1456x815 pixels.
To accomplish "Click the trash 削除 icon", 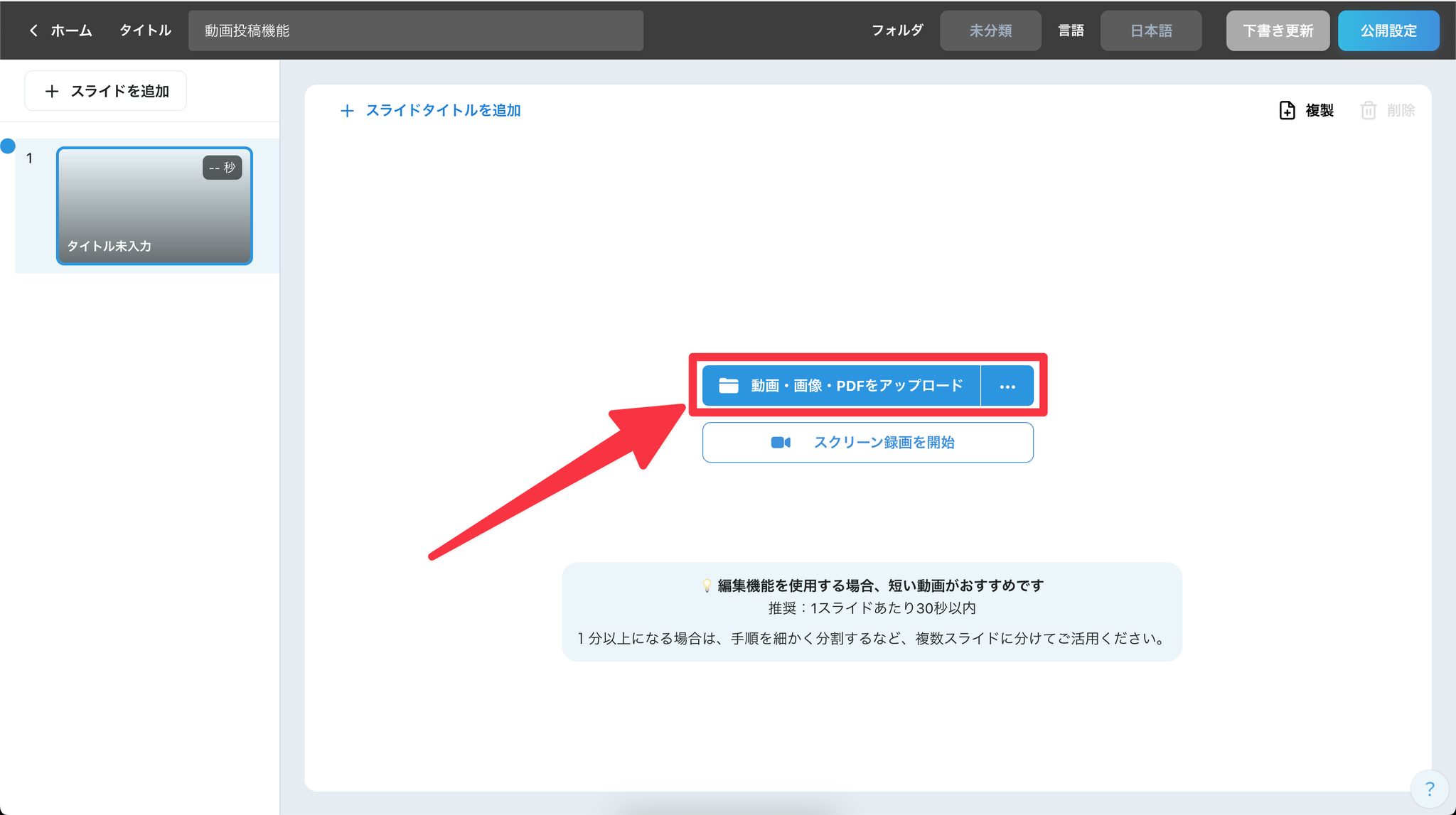I will [1368, 110].
